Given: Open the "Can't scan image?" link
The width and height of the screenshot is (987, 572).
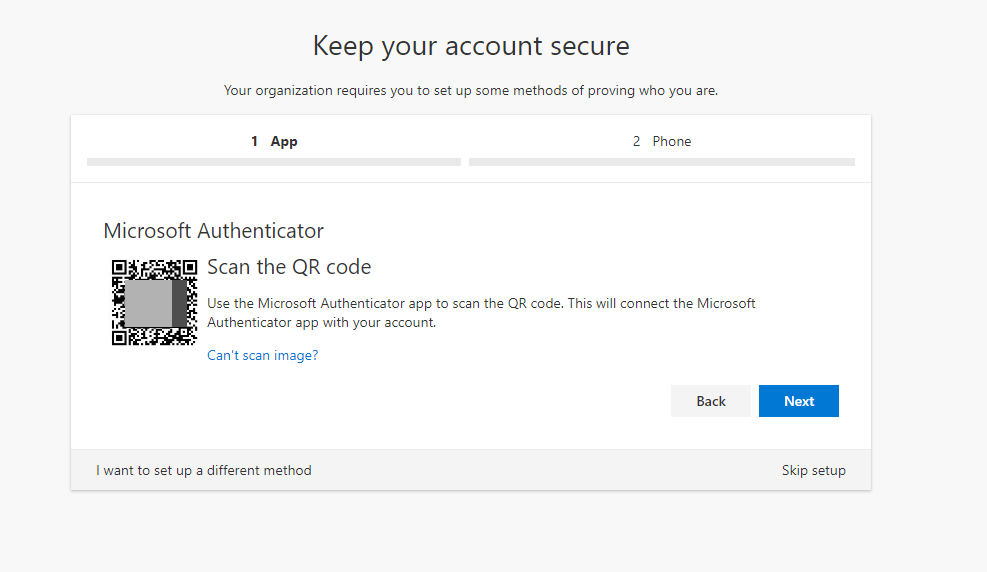Looking at the screenshot, I should pyautogui.click(x=262, y=356).
